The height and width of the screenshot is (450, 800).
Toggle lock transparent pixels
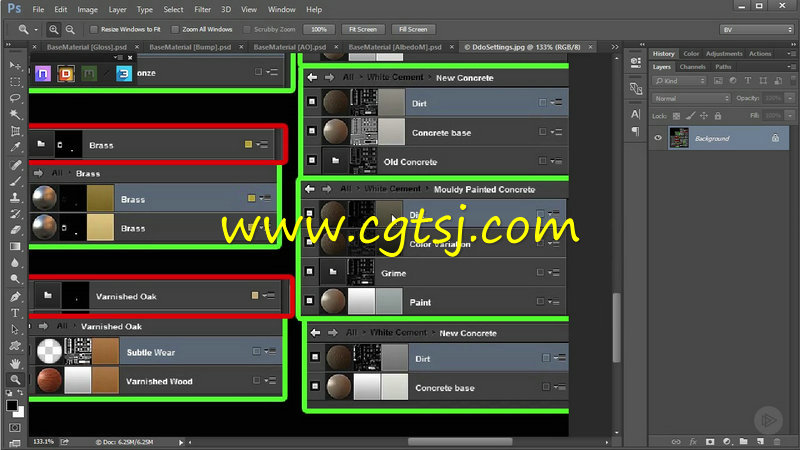676,116
